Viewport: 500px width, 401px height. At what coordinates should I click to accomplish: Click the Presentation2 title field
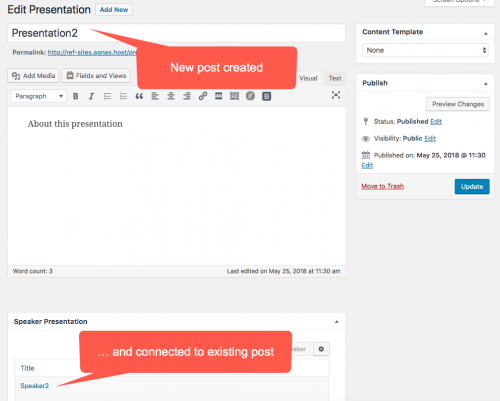177,33
